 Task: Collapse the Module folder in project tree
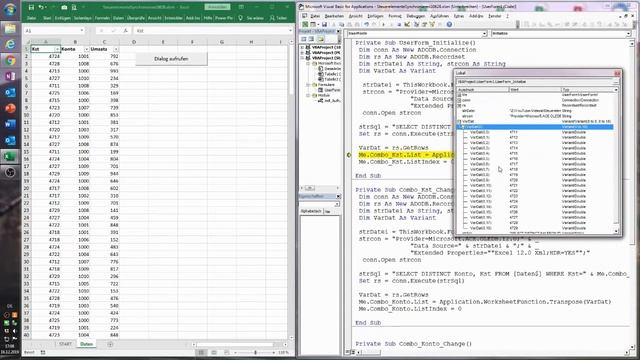point(309,95)
